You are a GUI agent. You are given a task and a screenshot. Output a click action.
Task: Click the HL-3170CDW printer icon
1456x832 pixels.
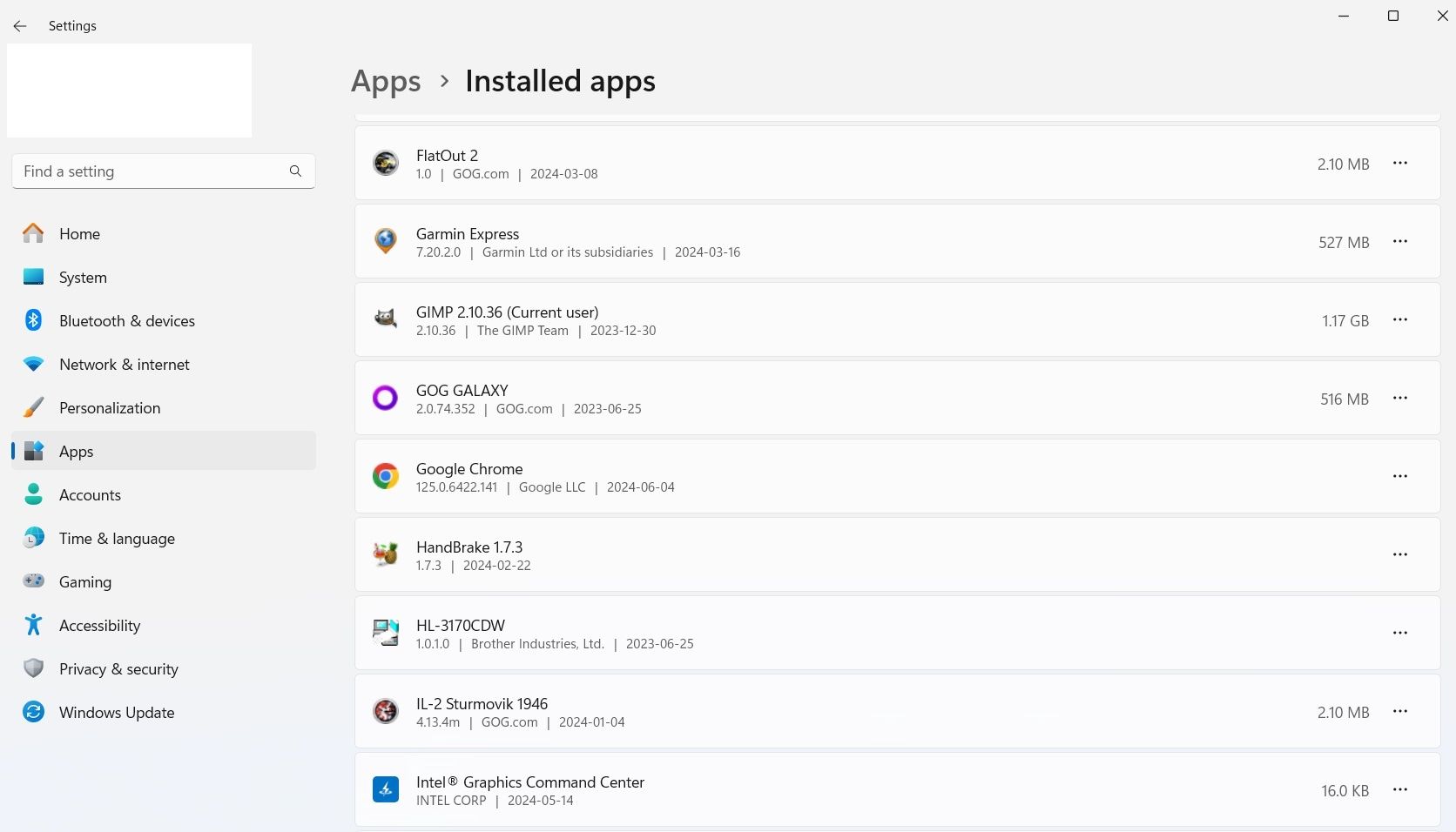point(386,633)
